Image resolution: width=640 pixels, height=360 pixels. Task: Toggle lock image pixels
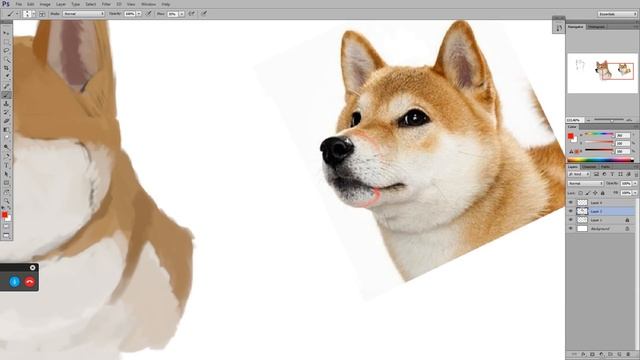588,193
